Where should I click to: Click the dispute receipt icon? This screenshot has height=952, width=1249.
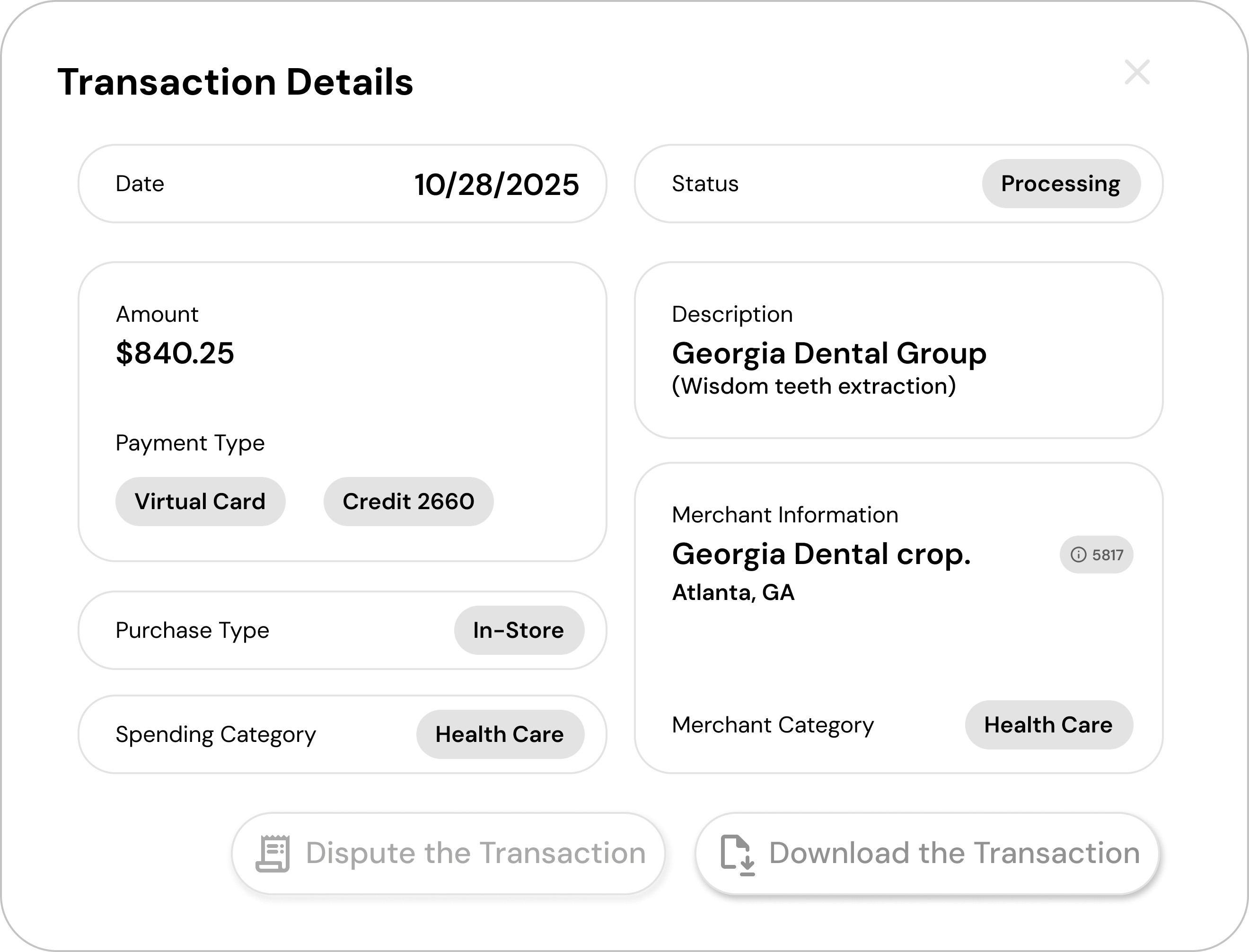click(x=273, y=853)
